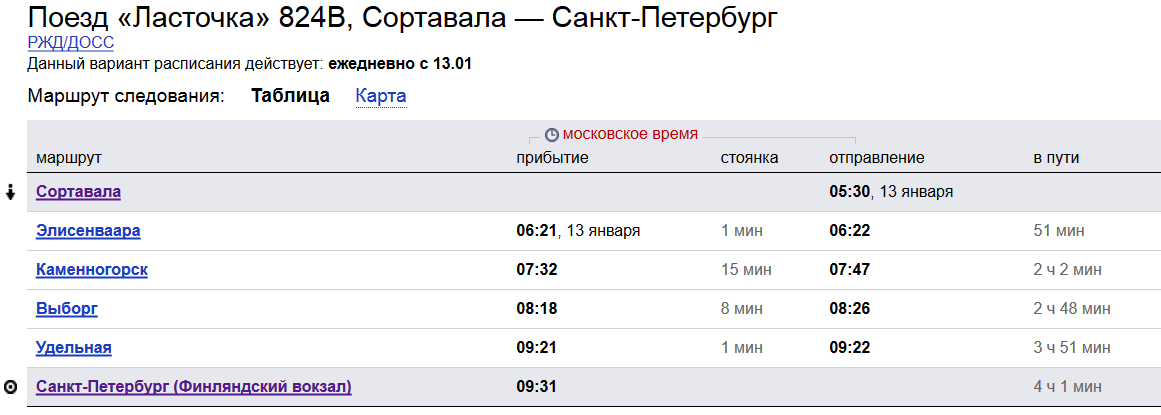Click the прибытие column header

click(x=552, y=158)
